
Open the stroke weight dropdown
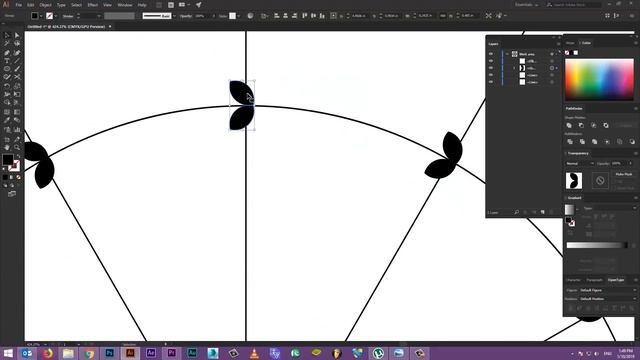[x=98, y=16]
